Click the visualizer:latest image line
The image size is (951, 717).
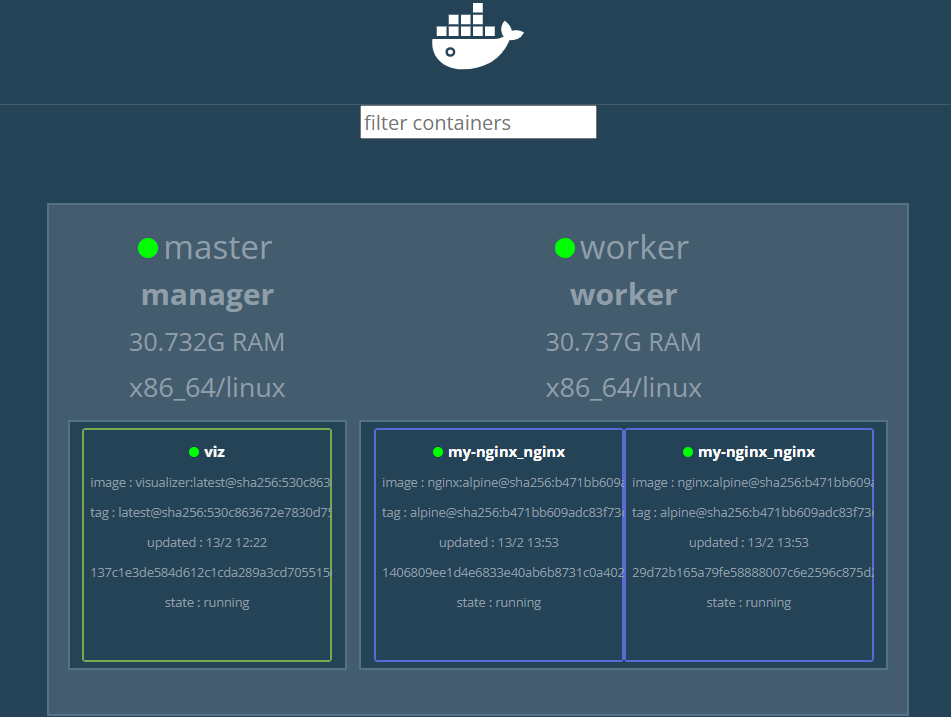point(209,483)
